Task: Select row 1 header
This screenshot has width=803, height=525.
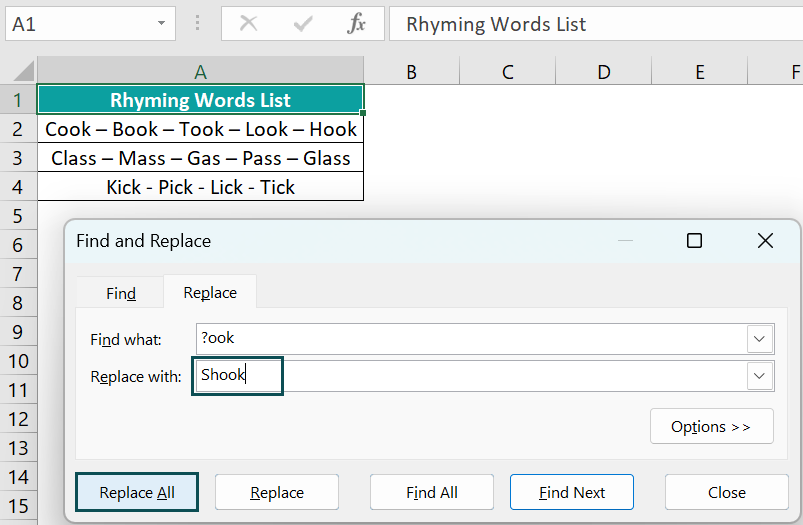Action: click(18, 99)
